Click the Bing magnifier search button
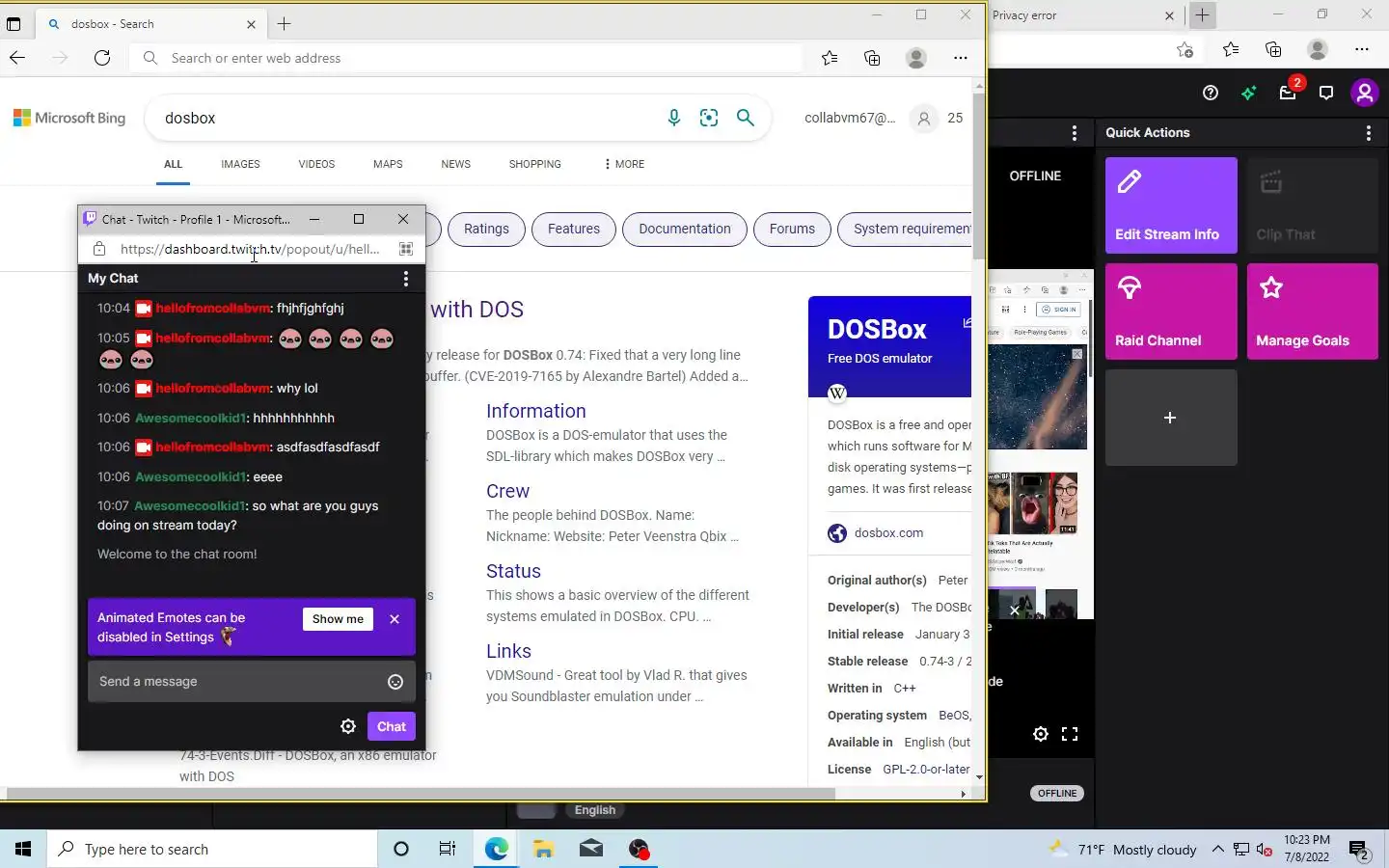Image resolution: width=1389 pixels, height=868 pixels. pyautogui.click(x=745, y=118)
